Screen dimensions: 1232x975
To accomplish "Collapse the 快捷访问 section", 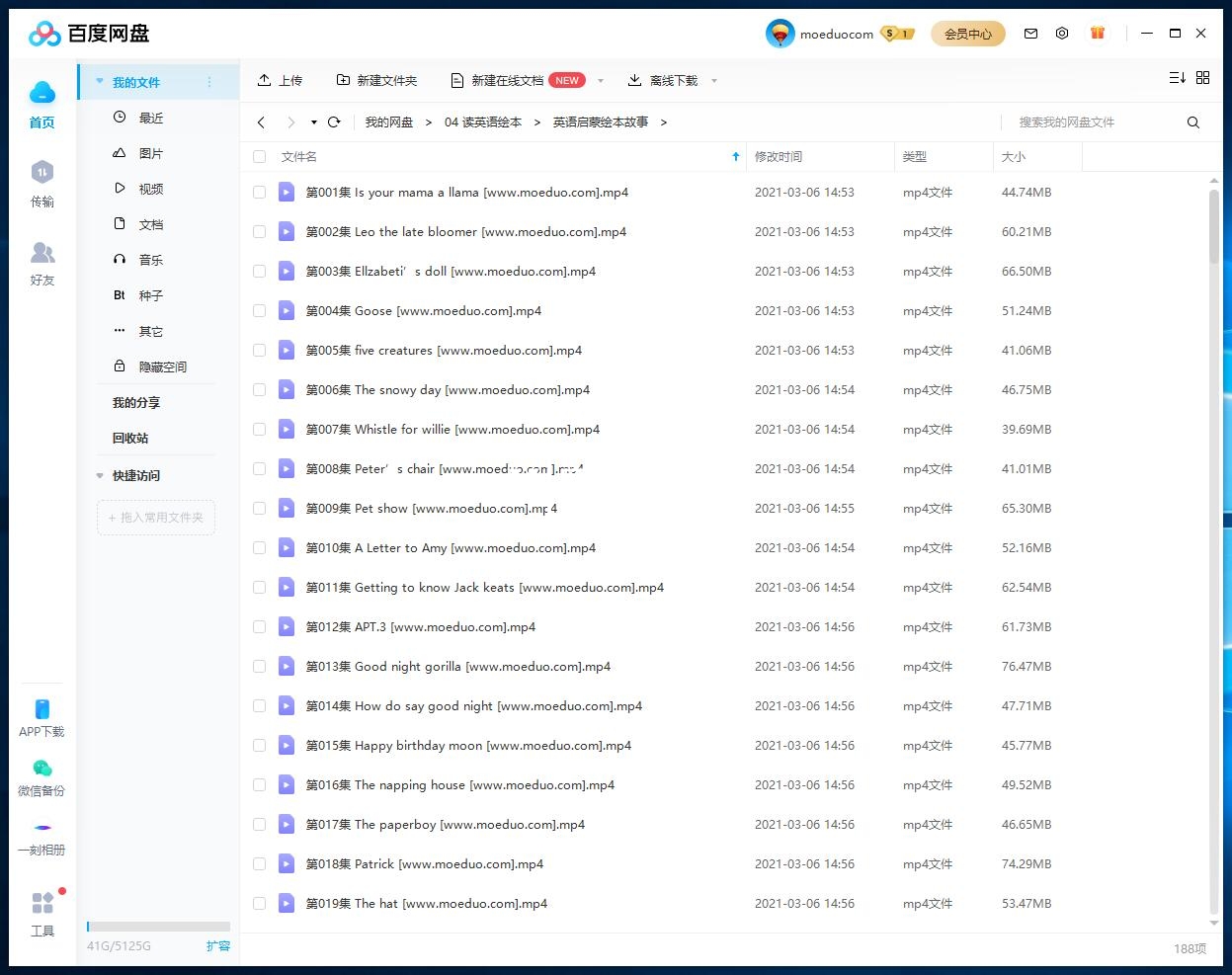I will (100, 476).
